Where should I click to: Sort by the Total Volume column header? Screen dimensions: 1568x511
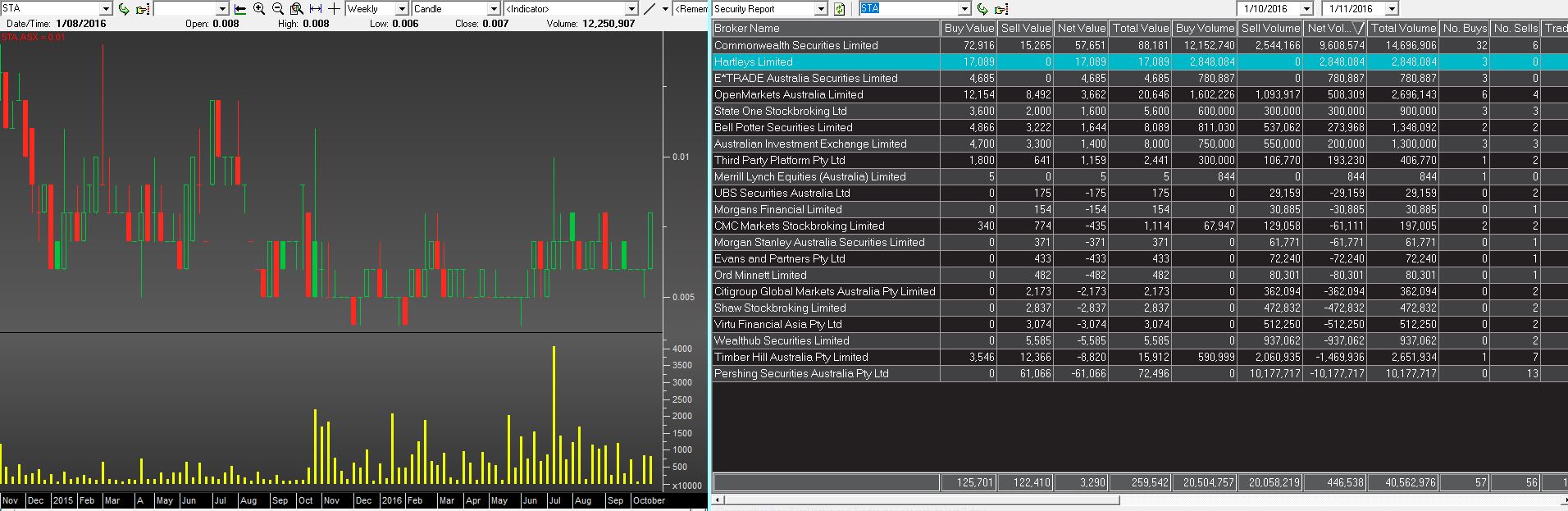1403,29
